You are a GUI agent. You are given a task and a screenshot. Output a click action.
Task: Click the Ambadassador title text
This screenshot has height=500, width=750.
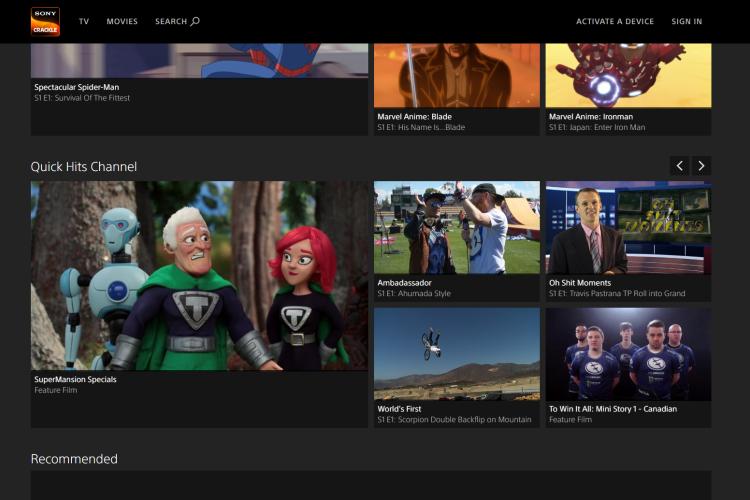[x=404, y=283]
